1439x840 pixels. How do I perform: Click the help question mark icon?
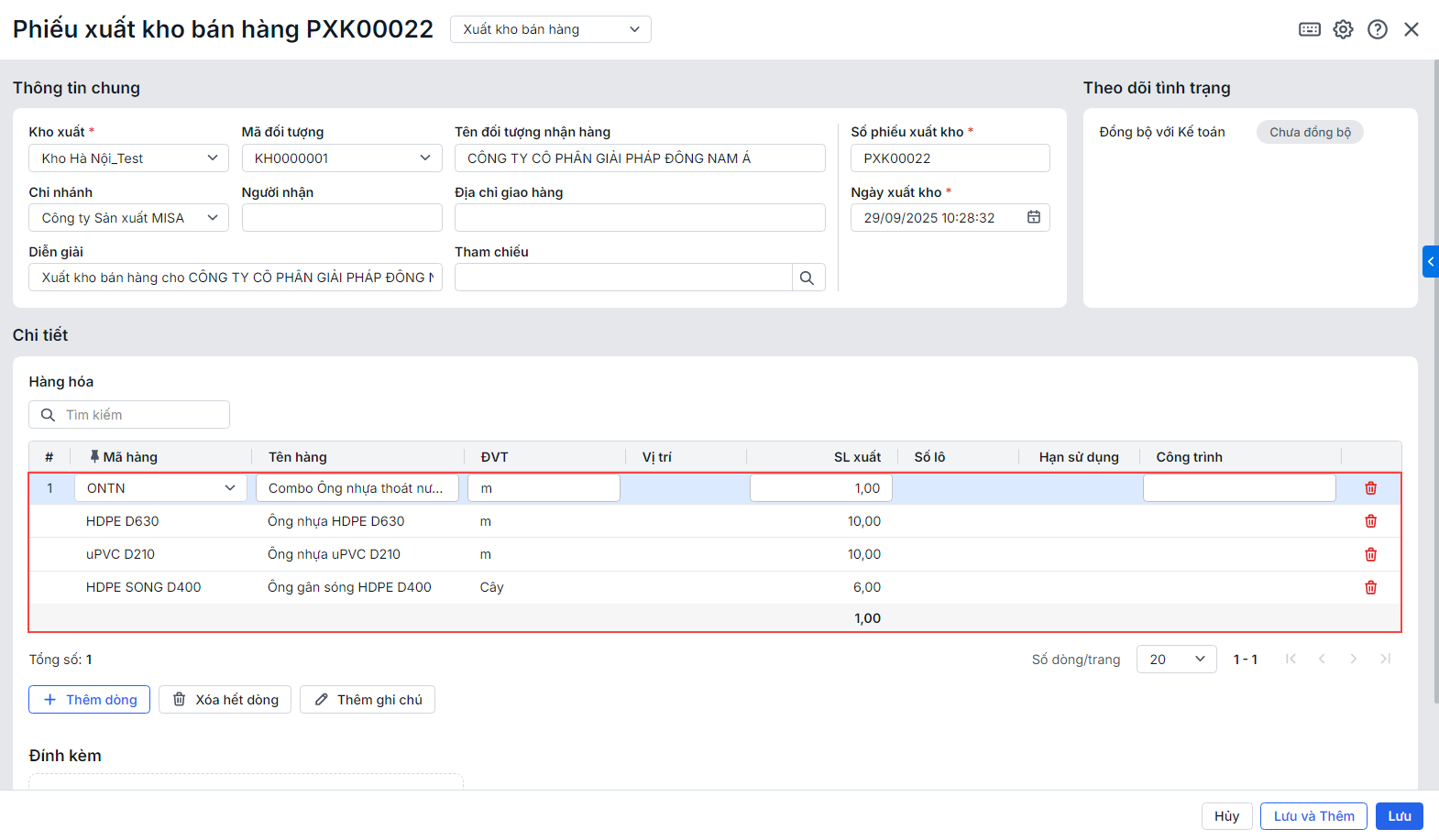(1377, 29)
